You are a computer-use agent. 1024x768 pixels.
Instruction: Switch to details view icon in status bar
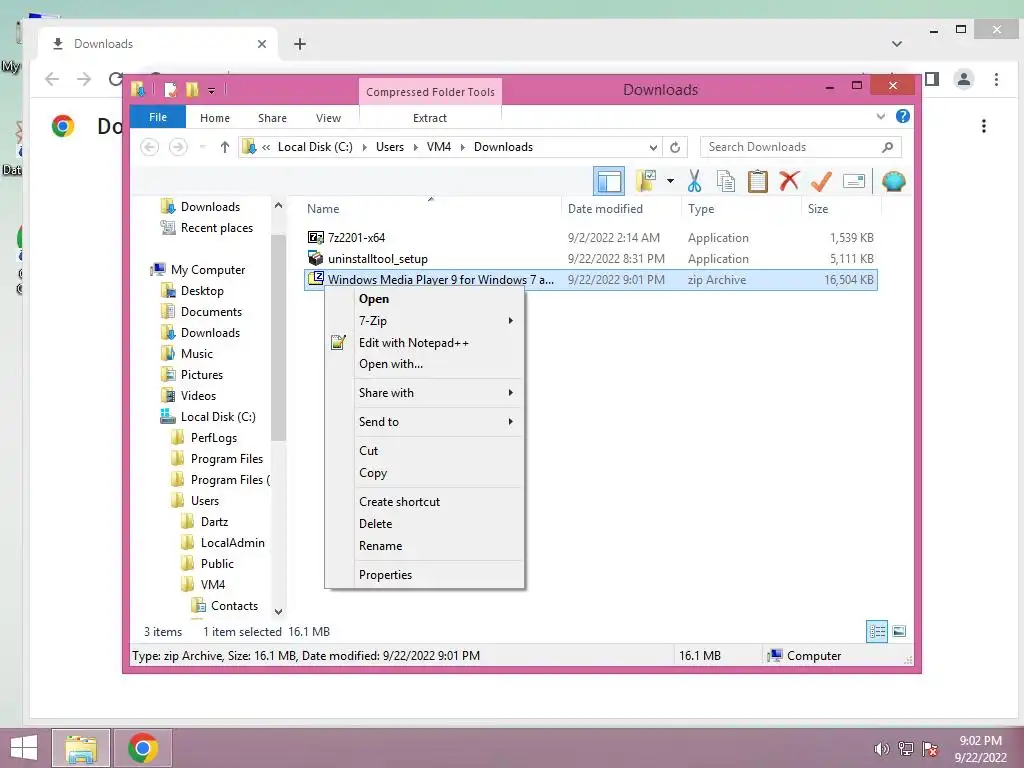point(876,632)
